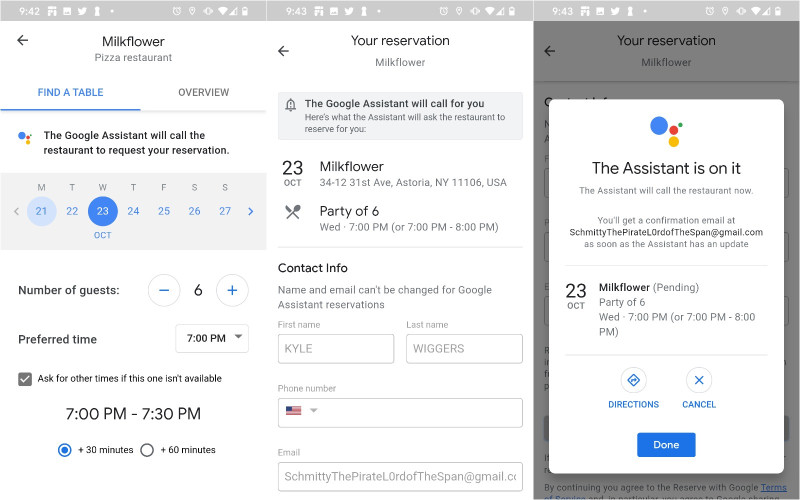Switch to the FIND A TABLE tab
The width and height of the screenshot is (800, 500).
coord(70,92)
